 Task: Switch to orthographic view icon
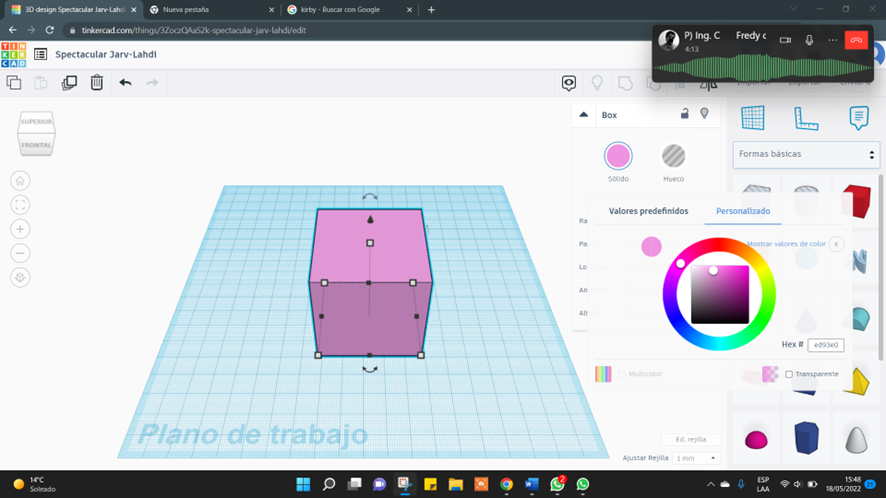(x=20, y=278)
